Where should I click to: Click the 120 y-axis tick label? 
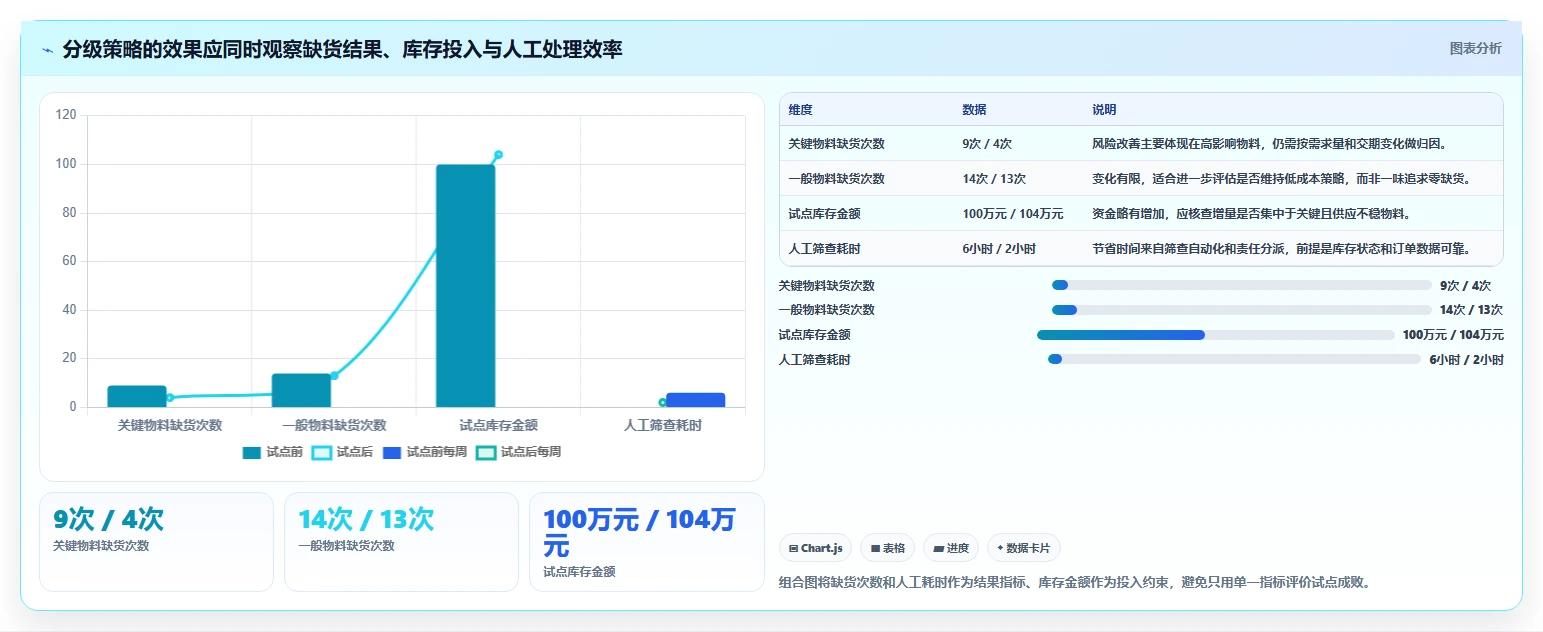coord(66,115)
